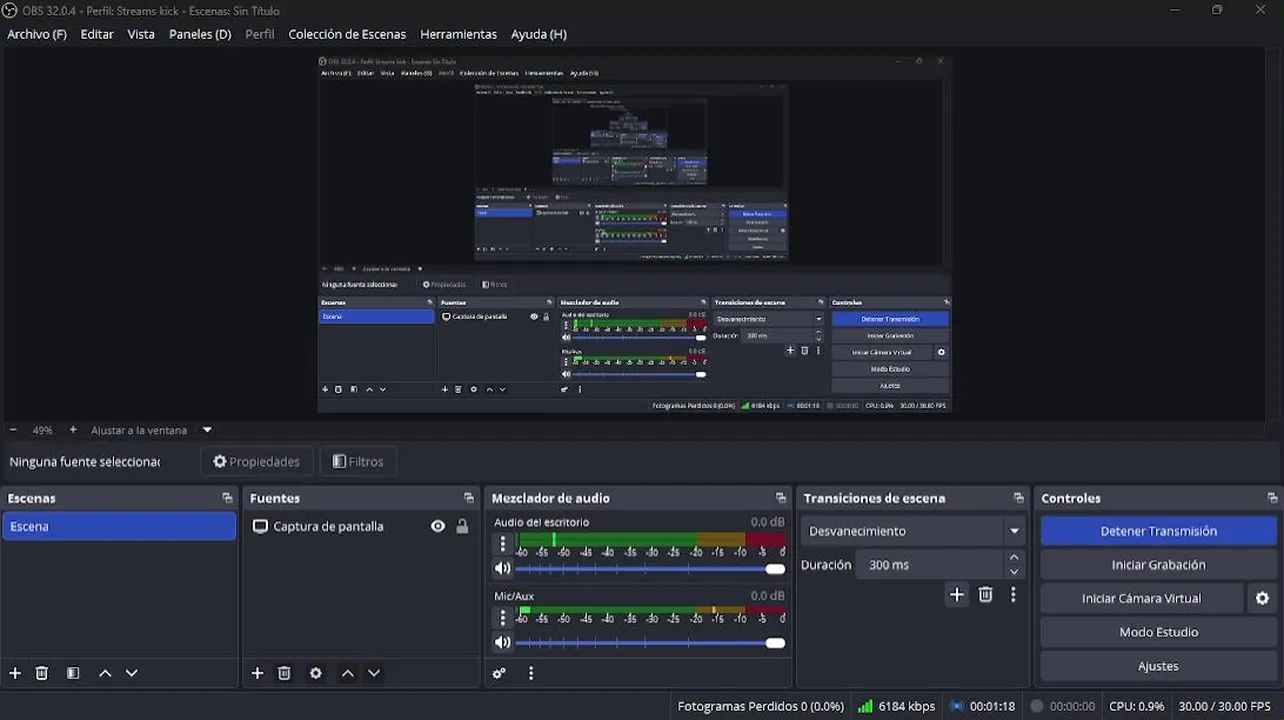The image size is (1284, 720).
Task: Open preview scaling dropdown Ajustar a la ventana
Action: 207,430
